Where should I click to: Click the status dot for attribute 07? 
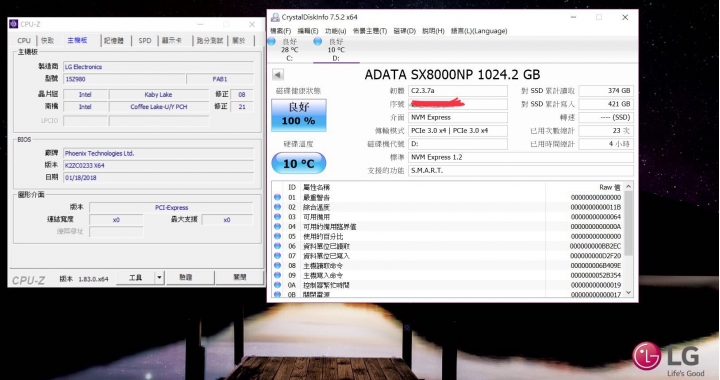coord(277,256)
